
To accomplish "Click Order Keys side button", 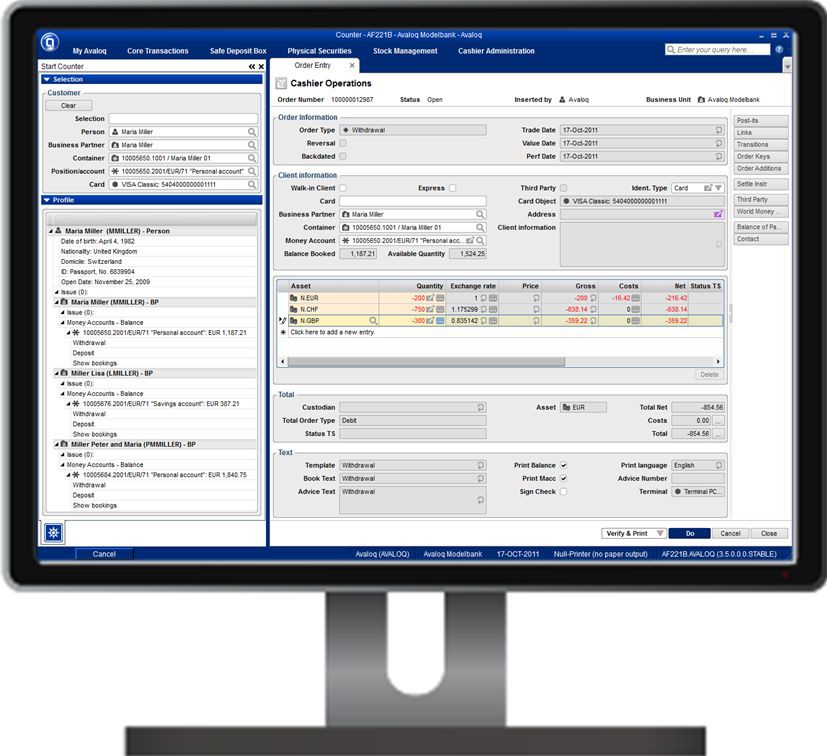I will (761, 157).
